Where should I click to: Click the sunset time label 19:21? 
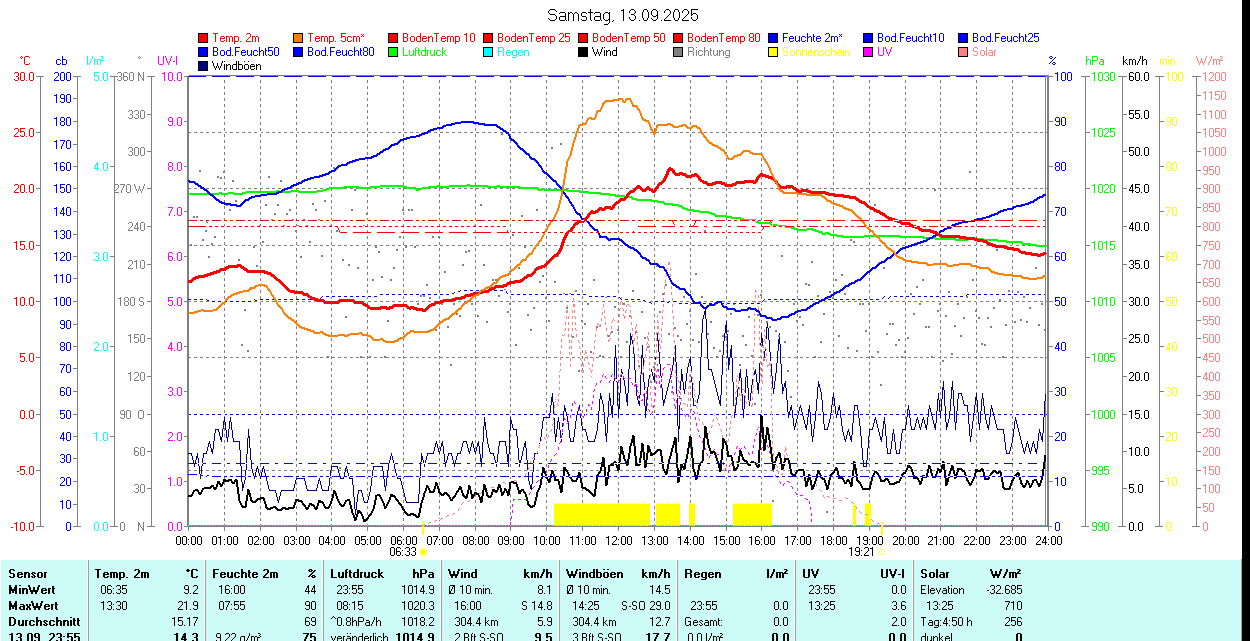[861, 551]
